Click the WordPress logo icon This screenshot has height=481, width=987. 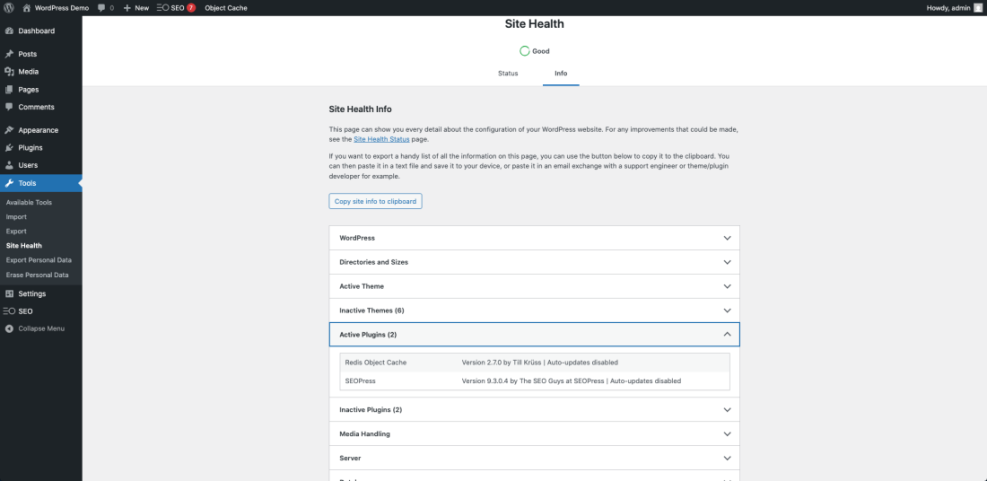tap(9, 8)
